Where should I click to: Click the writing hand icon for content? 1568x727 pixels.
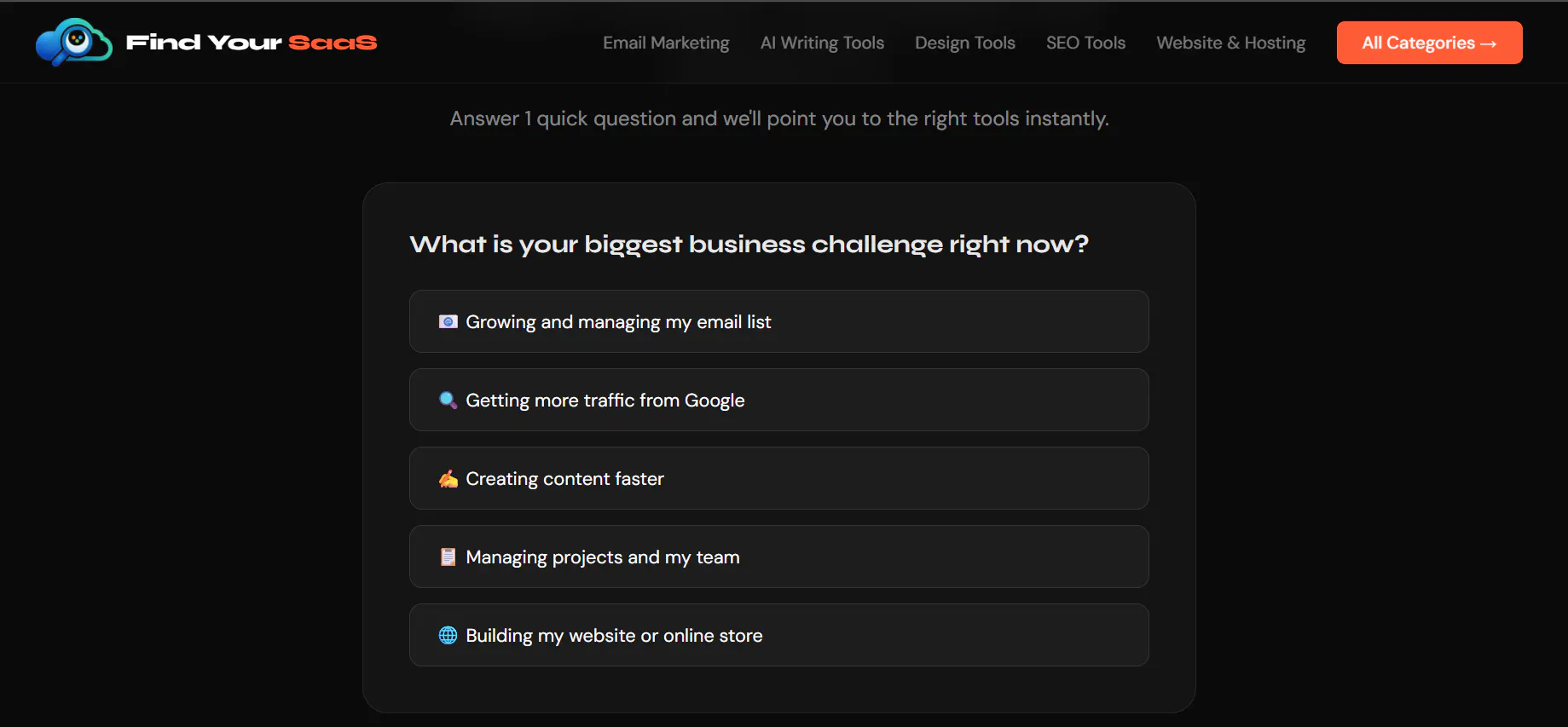(448, 478)
